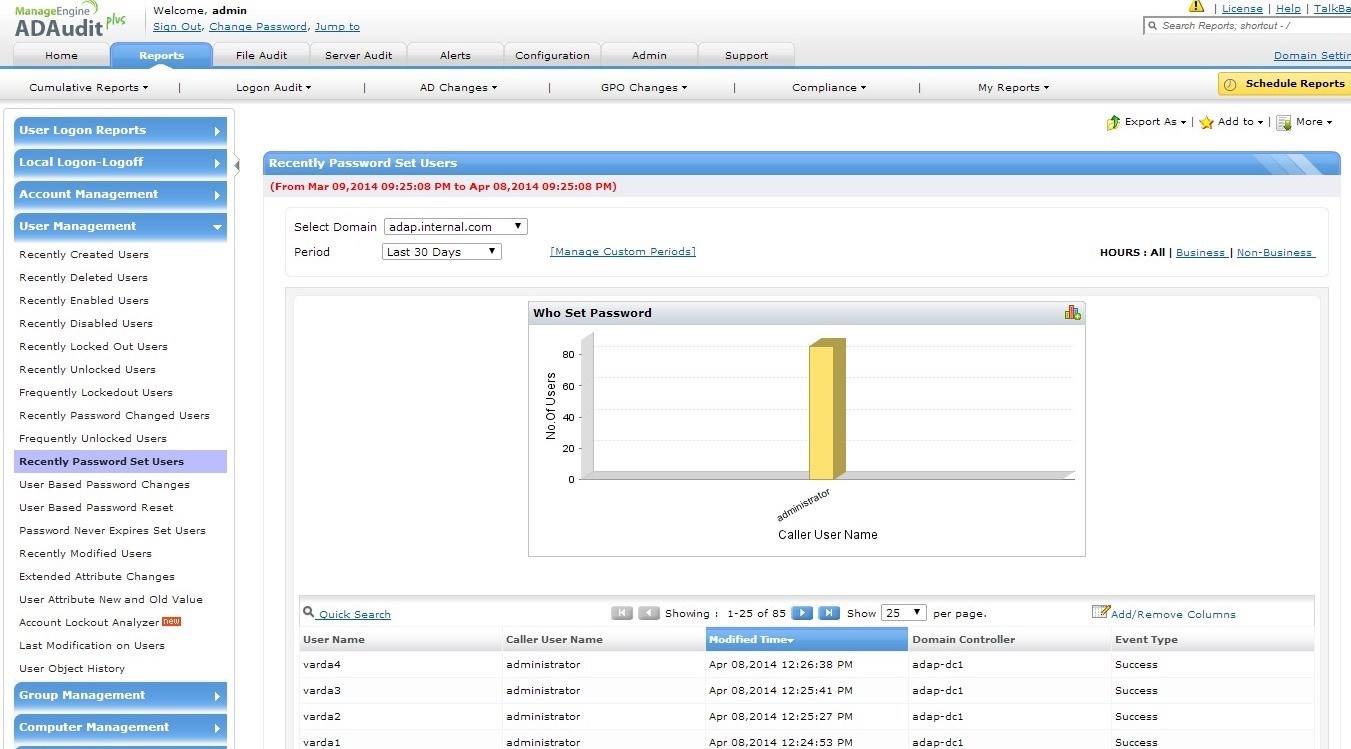Open the AD Changes menu

[458, 88]
